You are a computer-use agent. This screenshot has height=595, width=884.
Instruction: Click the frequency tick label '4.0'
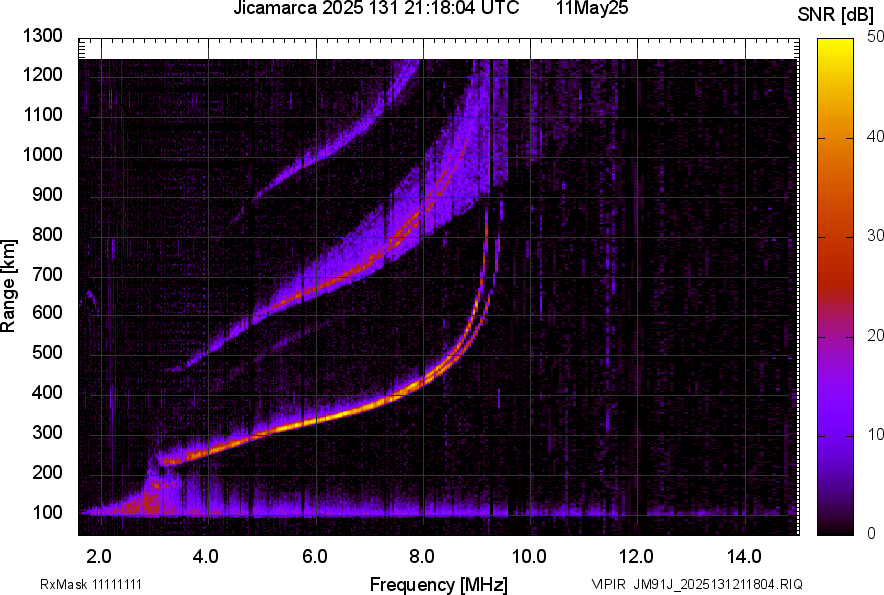(206, 557)
